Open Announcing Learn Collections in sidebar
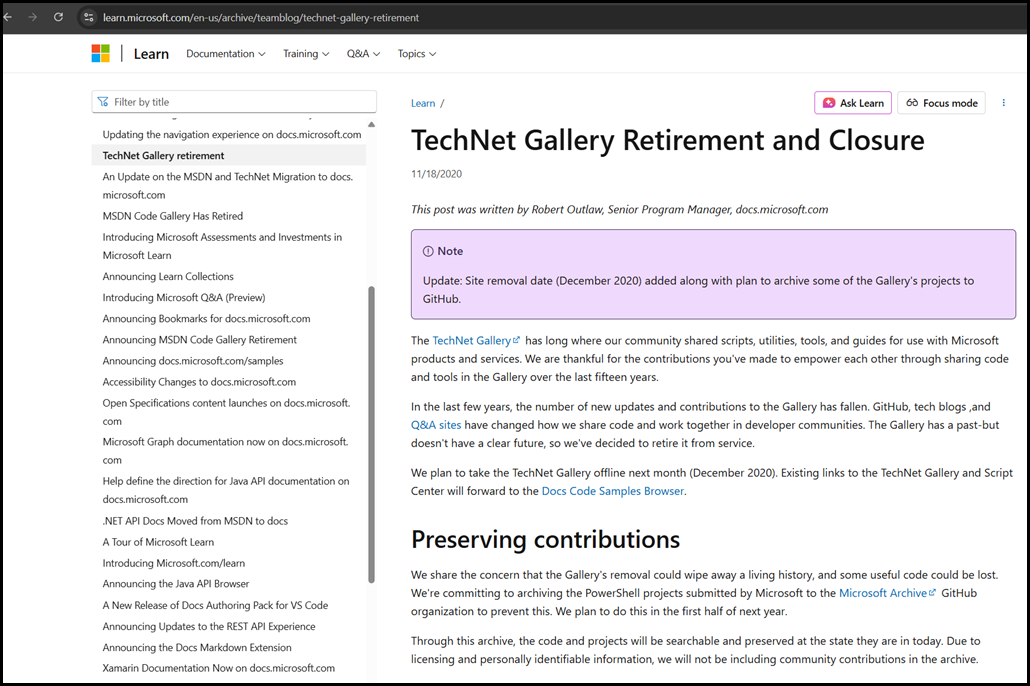 pyautogui.click(x=168, y=277)
